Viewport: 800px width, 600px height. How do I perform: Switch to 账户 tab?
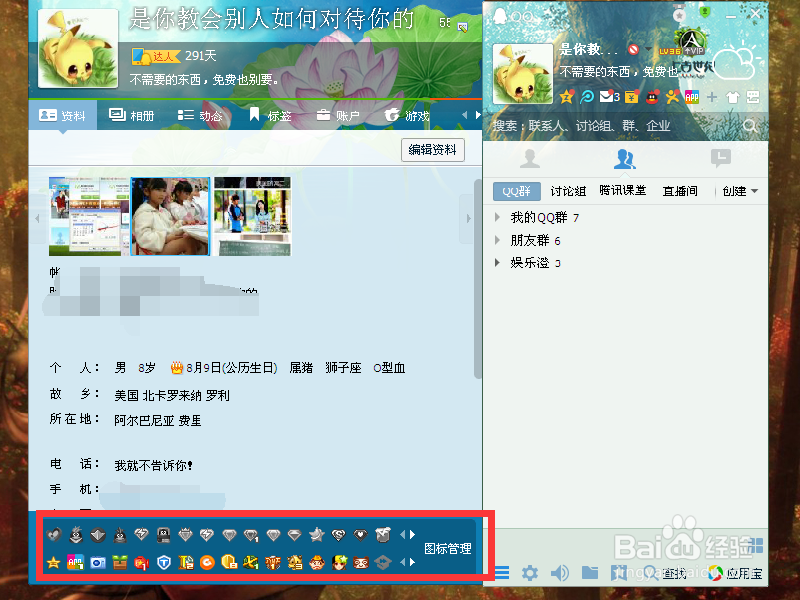337,116
